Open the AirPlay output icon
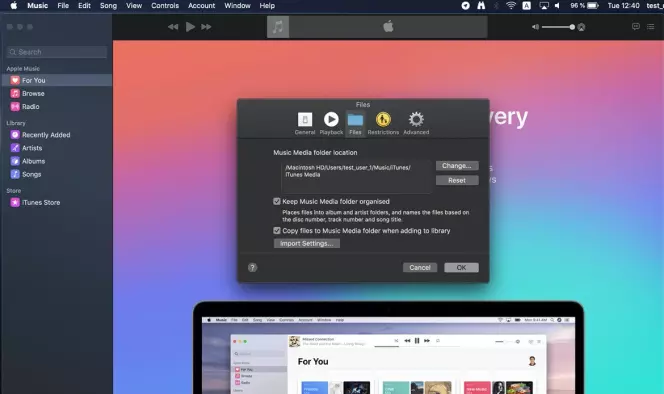 point(581,27)
